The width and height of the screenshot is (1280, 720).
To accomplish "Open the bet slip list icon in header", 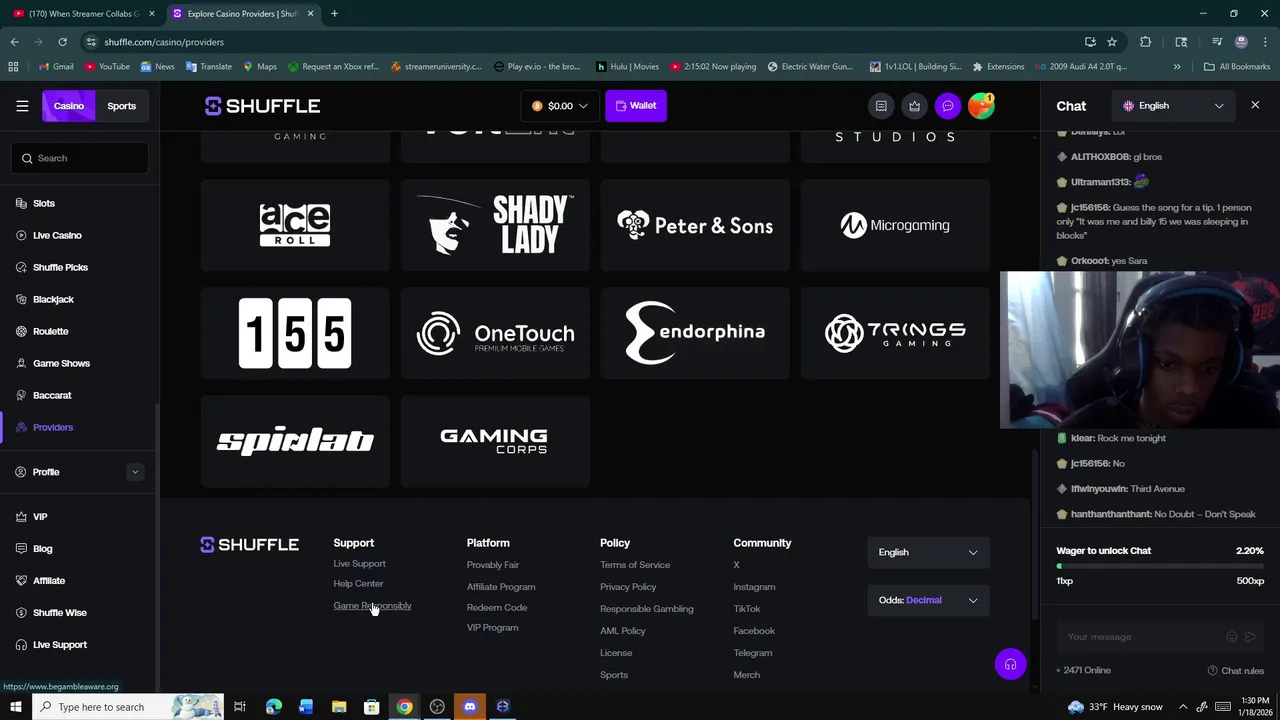I will 881,106.
